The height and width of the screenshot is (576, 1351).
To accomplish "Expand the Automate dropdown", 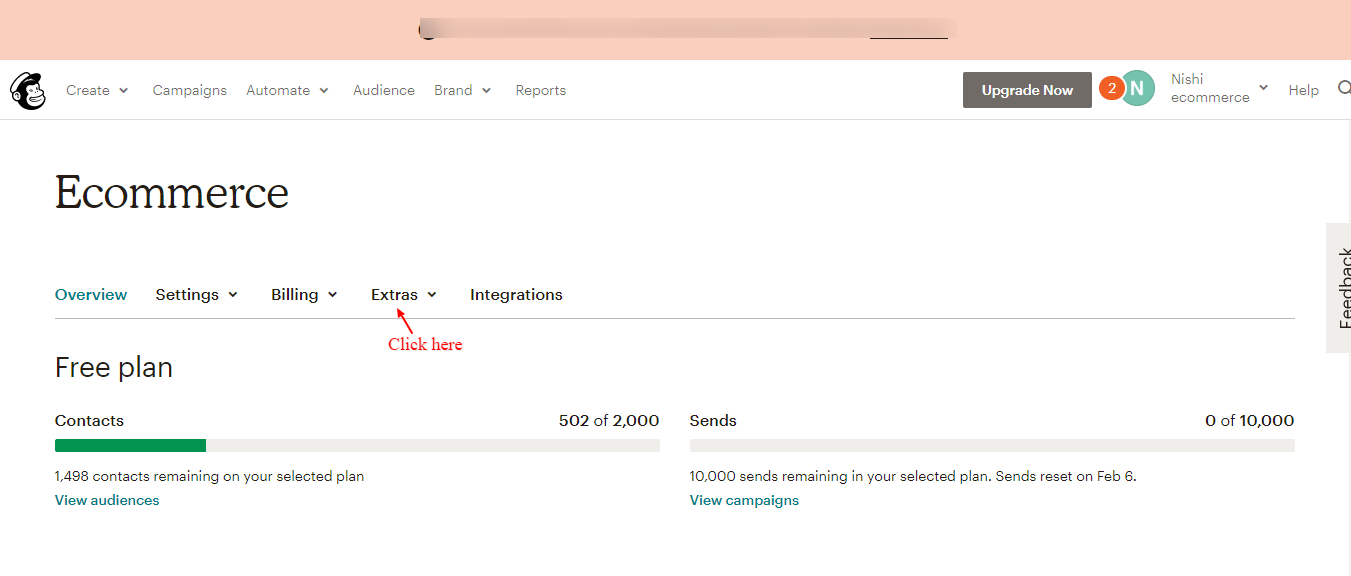I will (287, 90).
